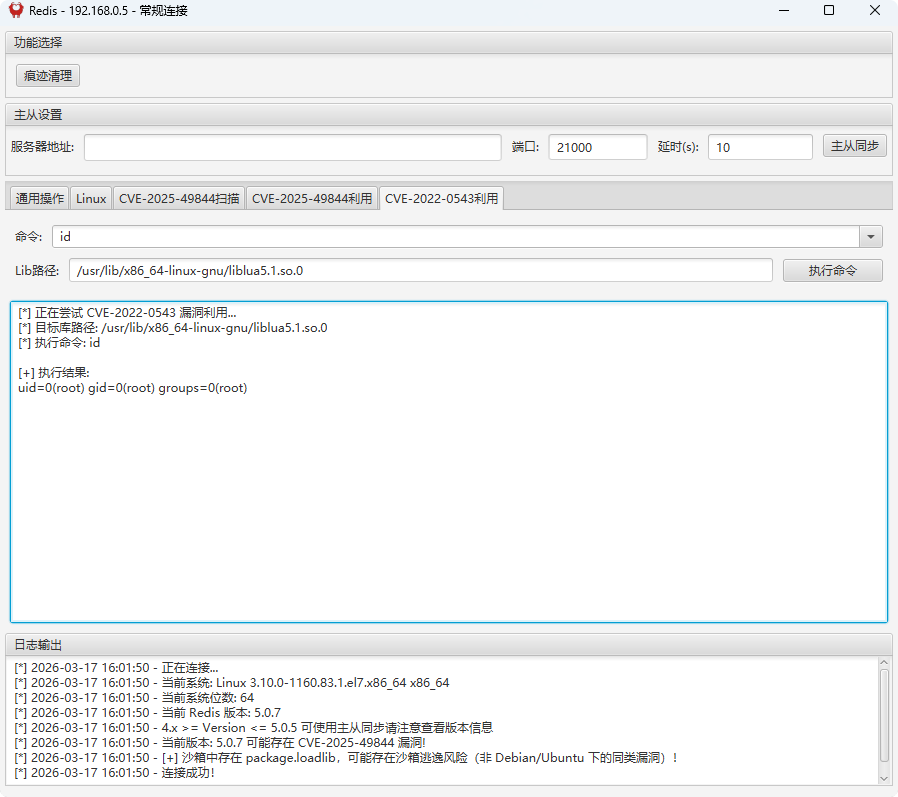Click the 执行命令 button

(833, 270)
